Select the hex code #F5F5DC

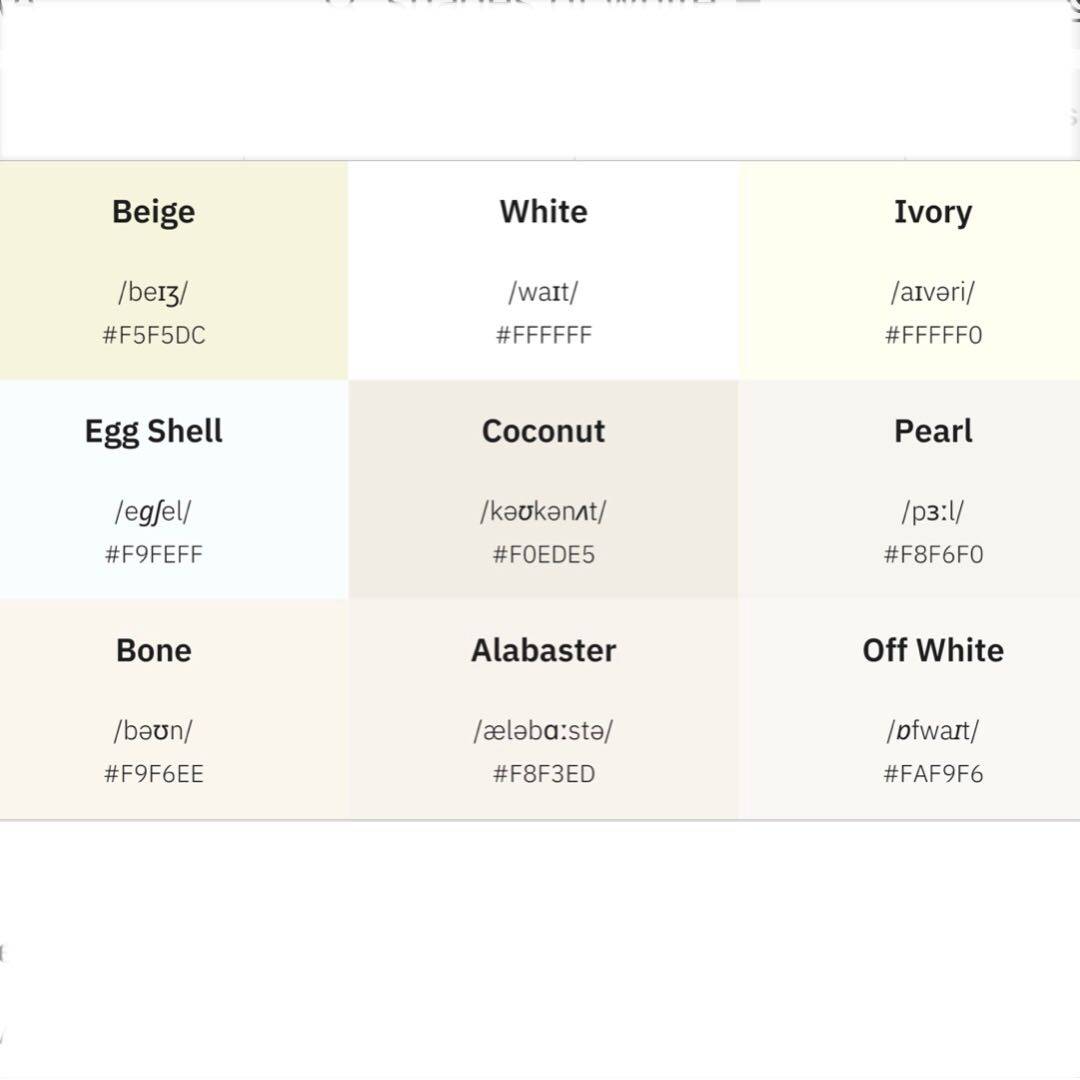coord(154,335)
